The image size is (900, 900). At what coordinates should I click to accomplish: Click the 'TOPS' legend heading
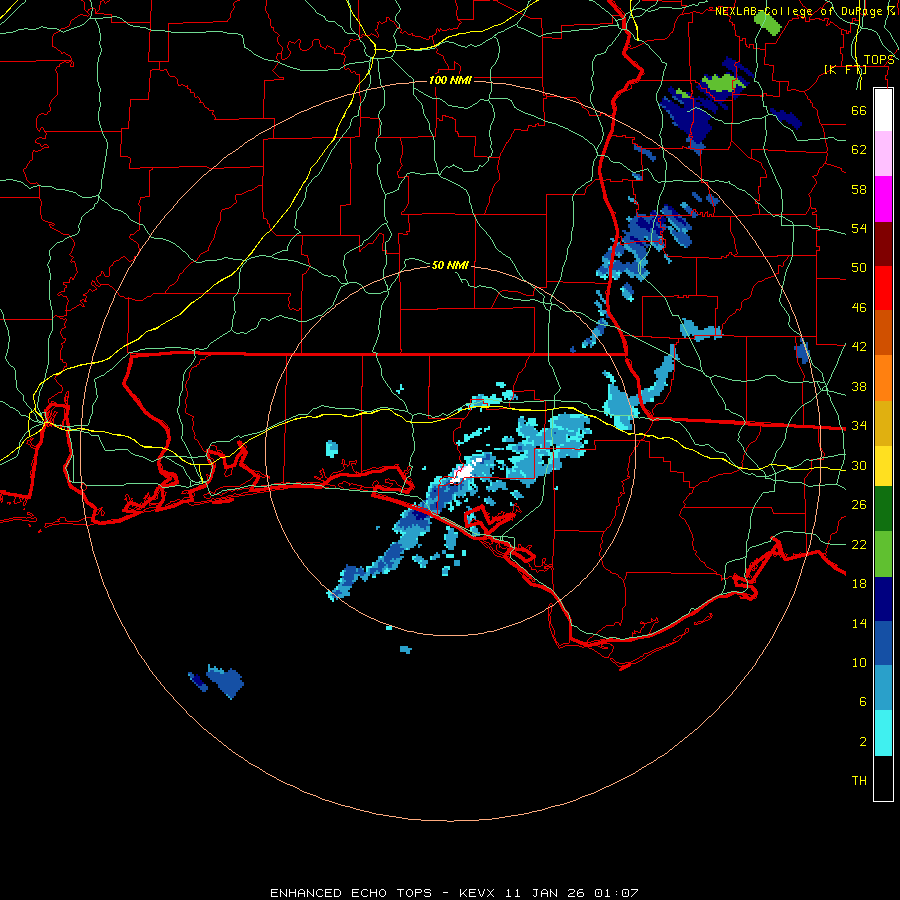[x=879, y=59]
